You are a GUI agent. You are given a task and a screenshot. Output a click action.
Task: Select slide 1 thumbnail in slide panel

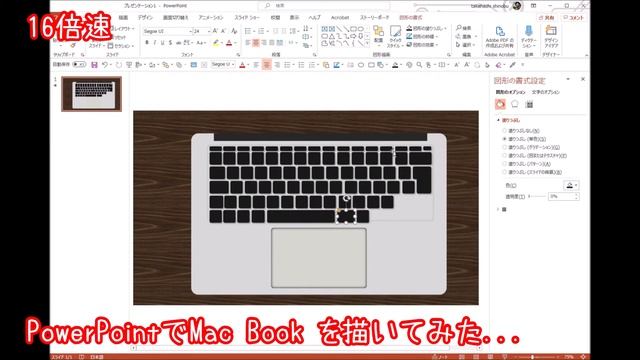pos(91,94)
